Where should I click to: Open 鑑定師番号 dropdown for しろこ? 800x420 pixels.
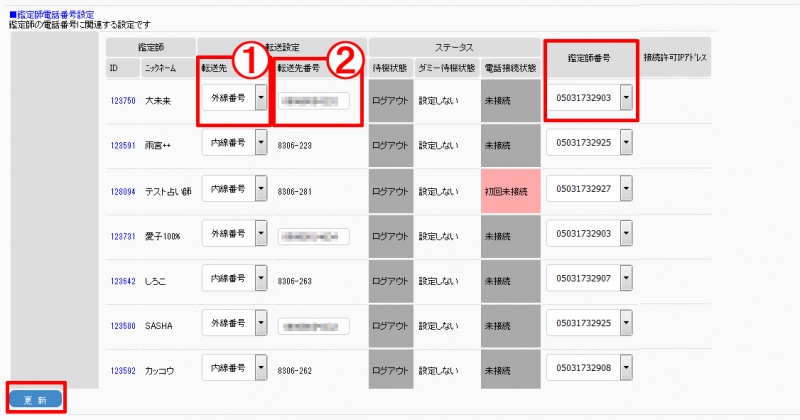tap(626, 280)
